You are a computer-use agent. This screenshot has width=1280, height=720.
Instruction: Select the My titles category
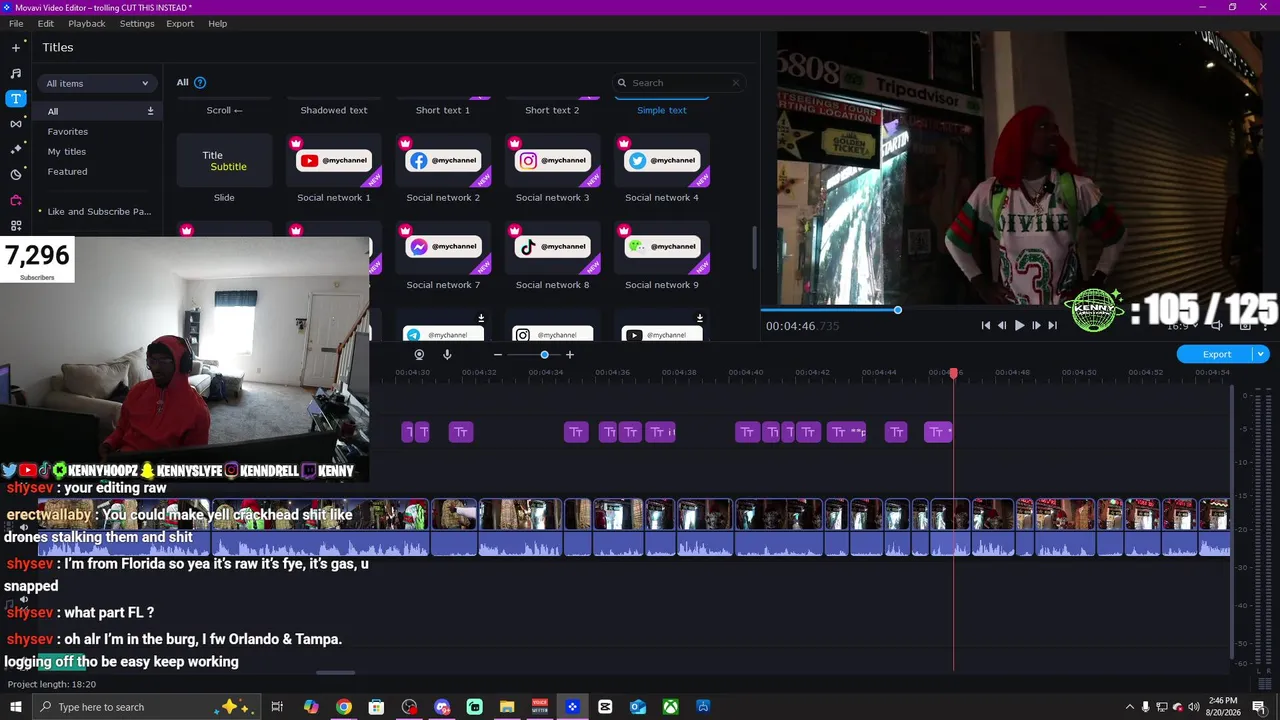[x=67, y=151]
